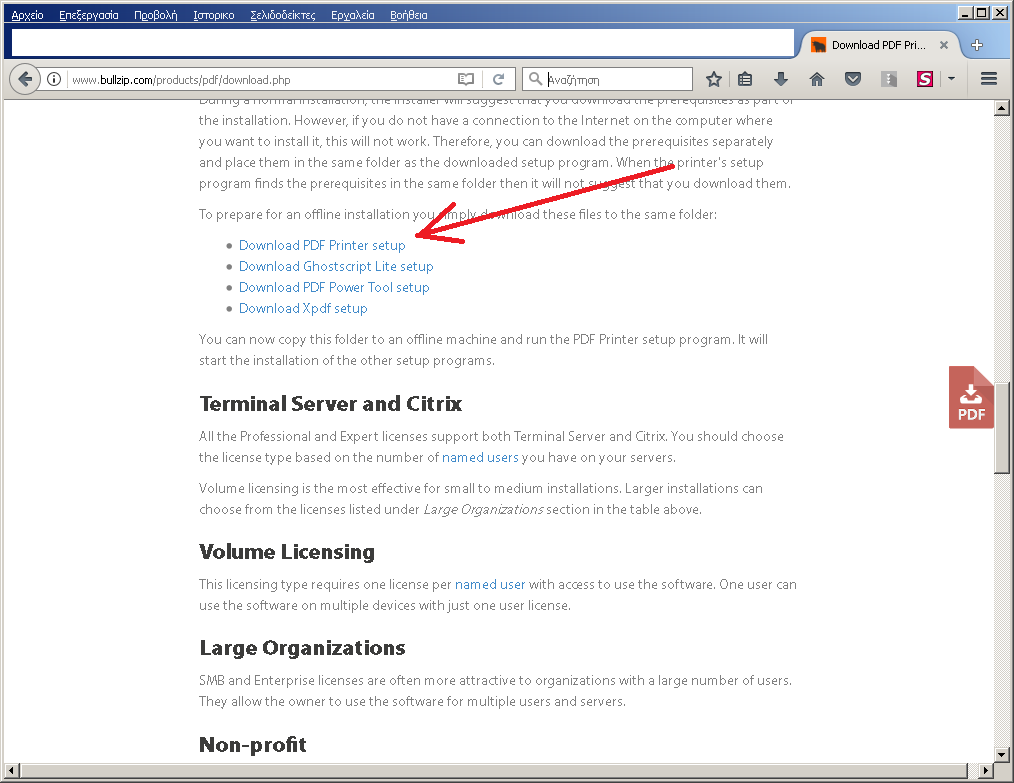Open the Εργαλεία menu
Image resolution: width=1014 pixels, height=783 pixels.
point(353,15)
